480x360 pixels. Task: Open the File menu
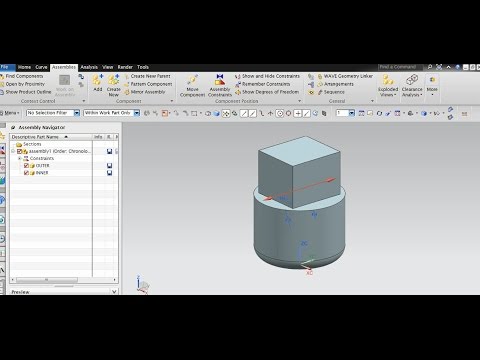pyautogui.click(x=7, y=67)
